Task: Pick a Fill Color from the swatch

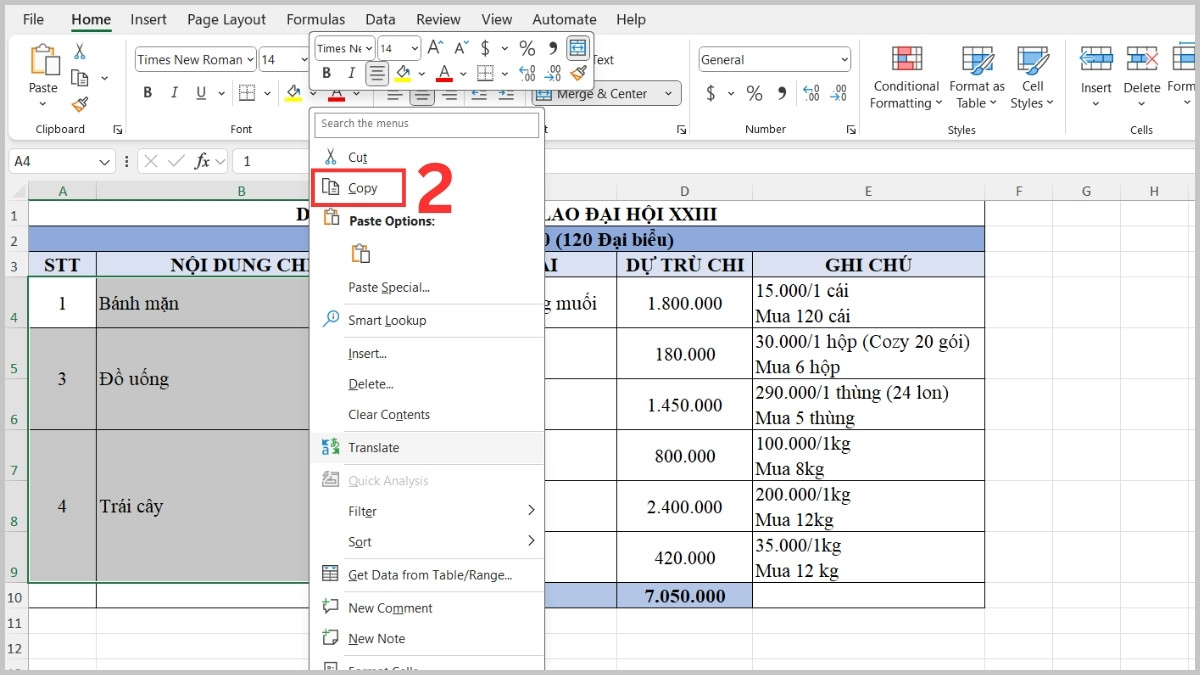Action: 293,92
